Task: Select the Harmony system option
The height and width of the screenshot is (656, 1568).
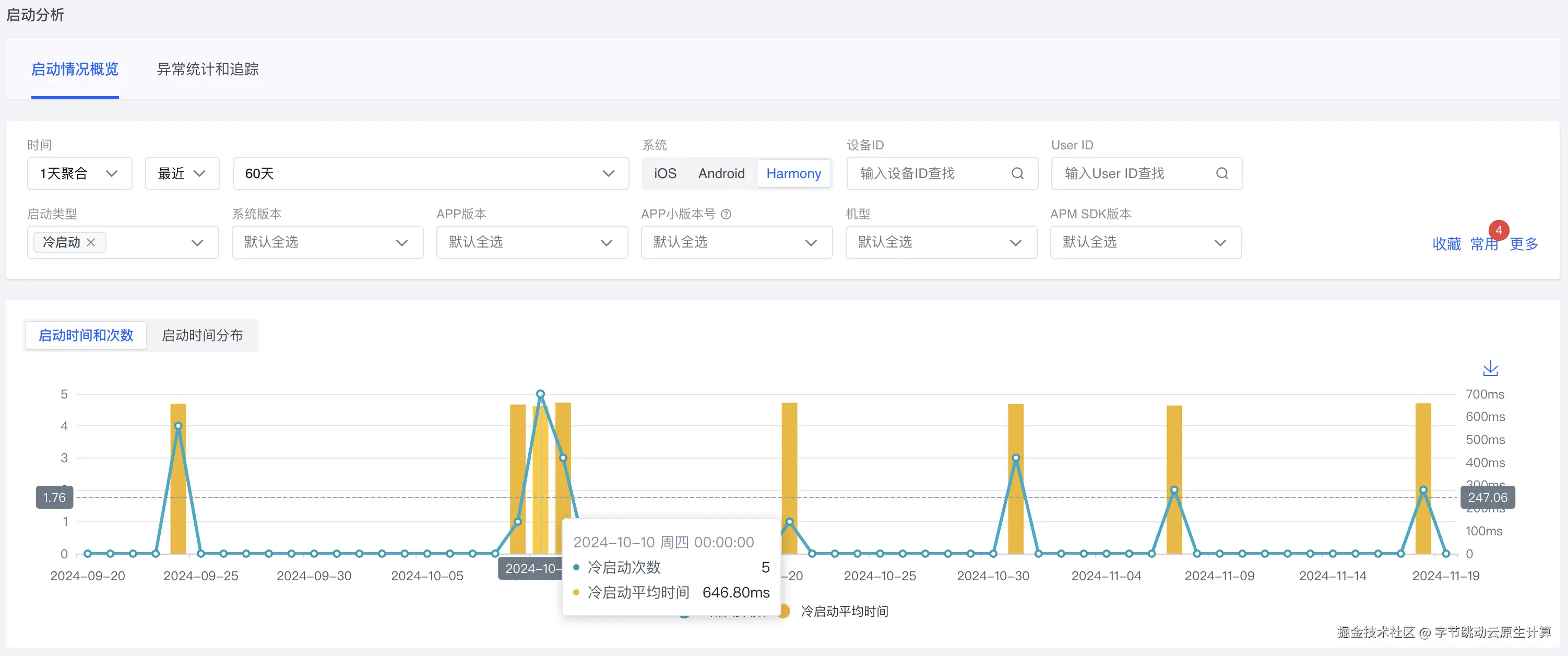Action: pyautogui.click(x=793, y=173)
